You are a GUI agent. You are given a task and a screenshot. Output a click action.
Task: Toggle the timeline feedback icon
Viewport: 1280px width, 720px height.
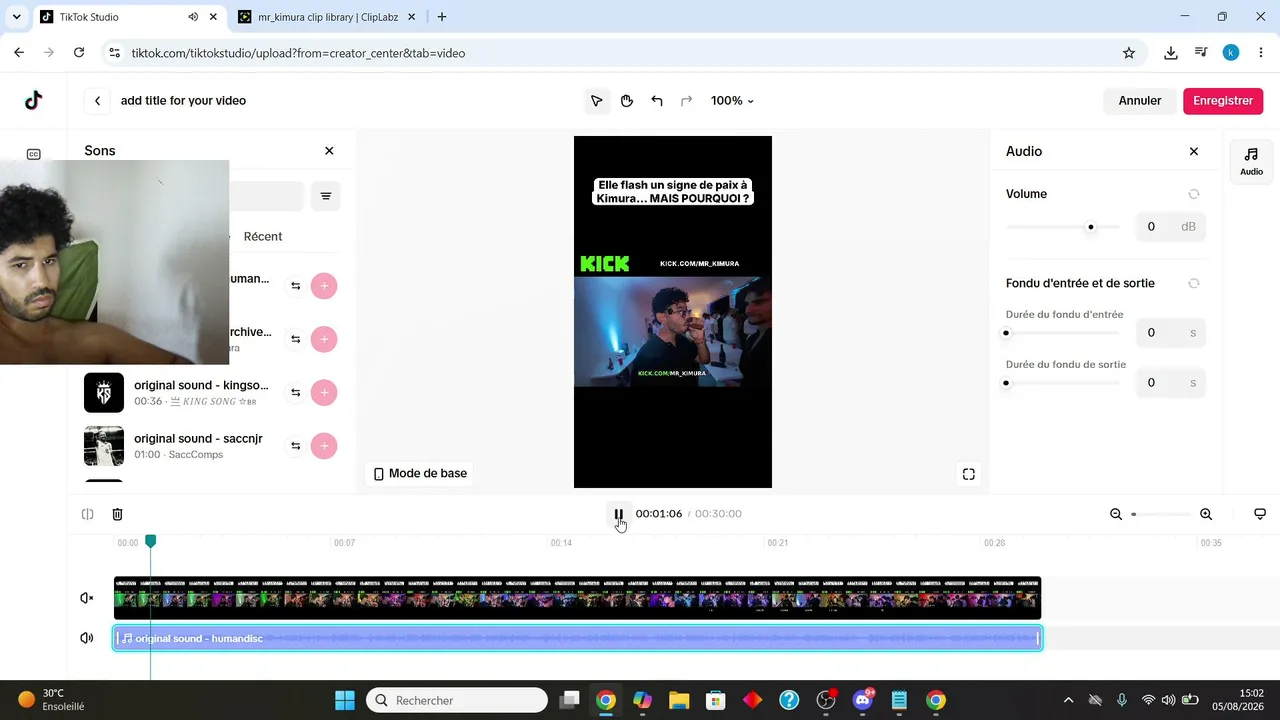1260,514
